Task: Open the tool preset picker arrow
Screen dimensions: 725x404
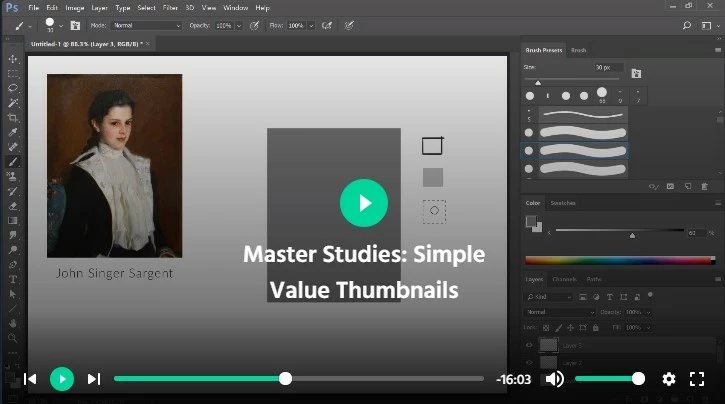Action: point(30,26)
